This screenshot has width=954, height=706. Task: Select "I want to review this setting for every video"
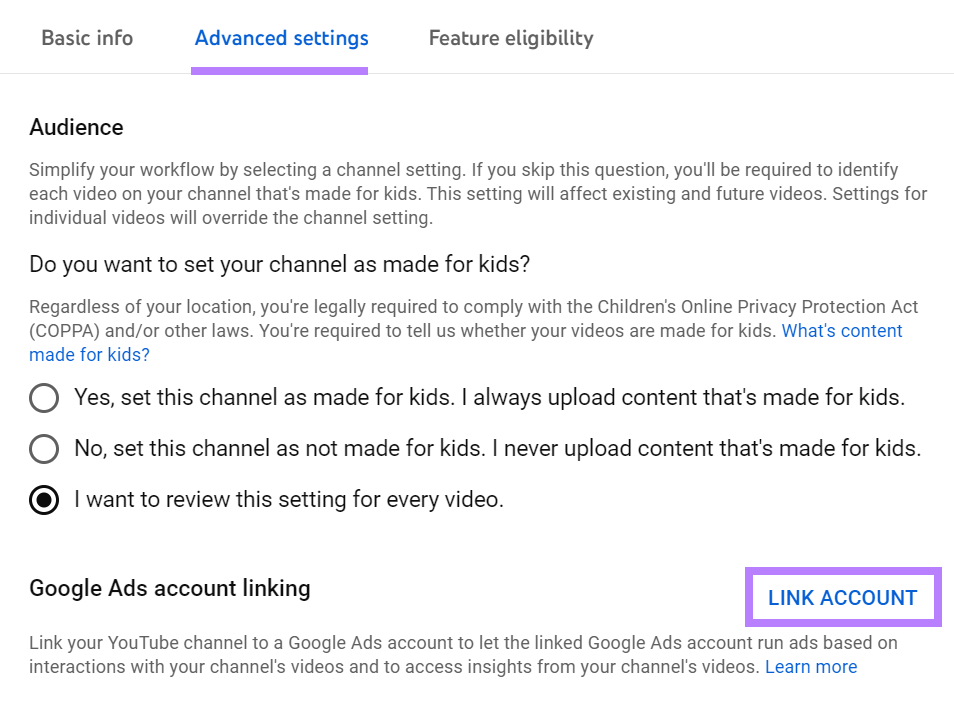(44, 499)
